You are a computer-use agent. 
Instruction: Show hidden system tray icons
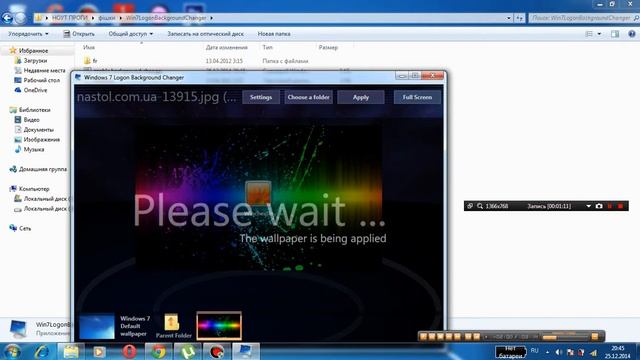coord(547,352)
